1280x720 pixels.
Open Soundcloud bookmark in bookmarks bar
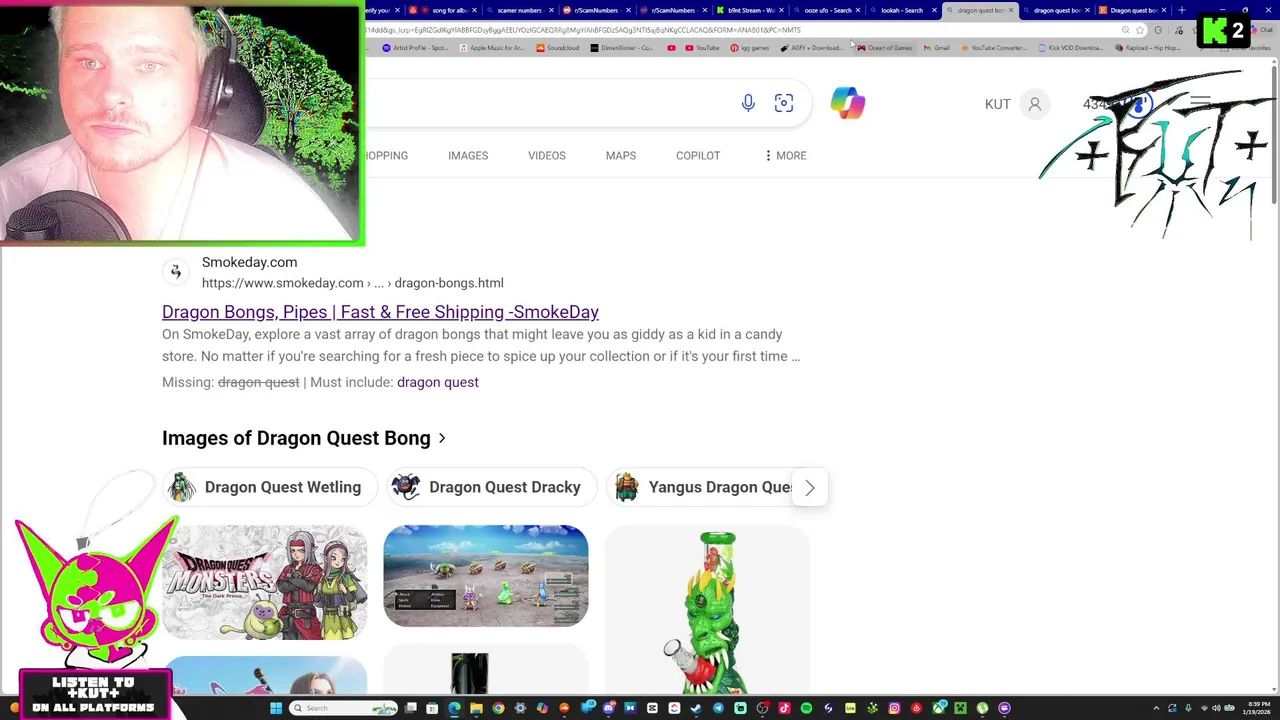(557, 48)
